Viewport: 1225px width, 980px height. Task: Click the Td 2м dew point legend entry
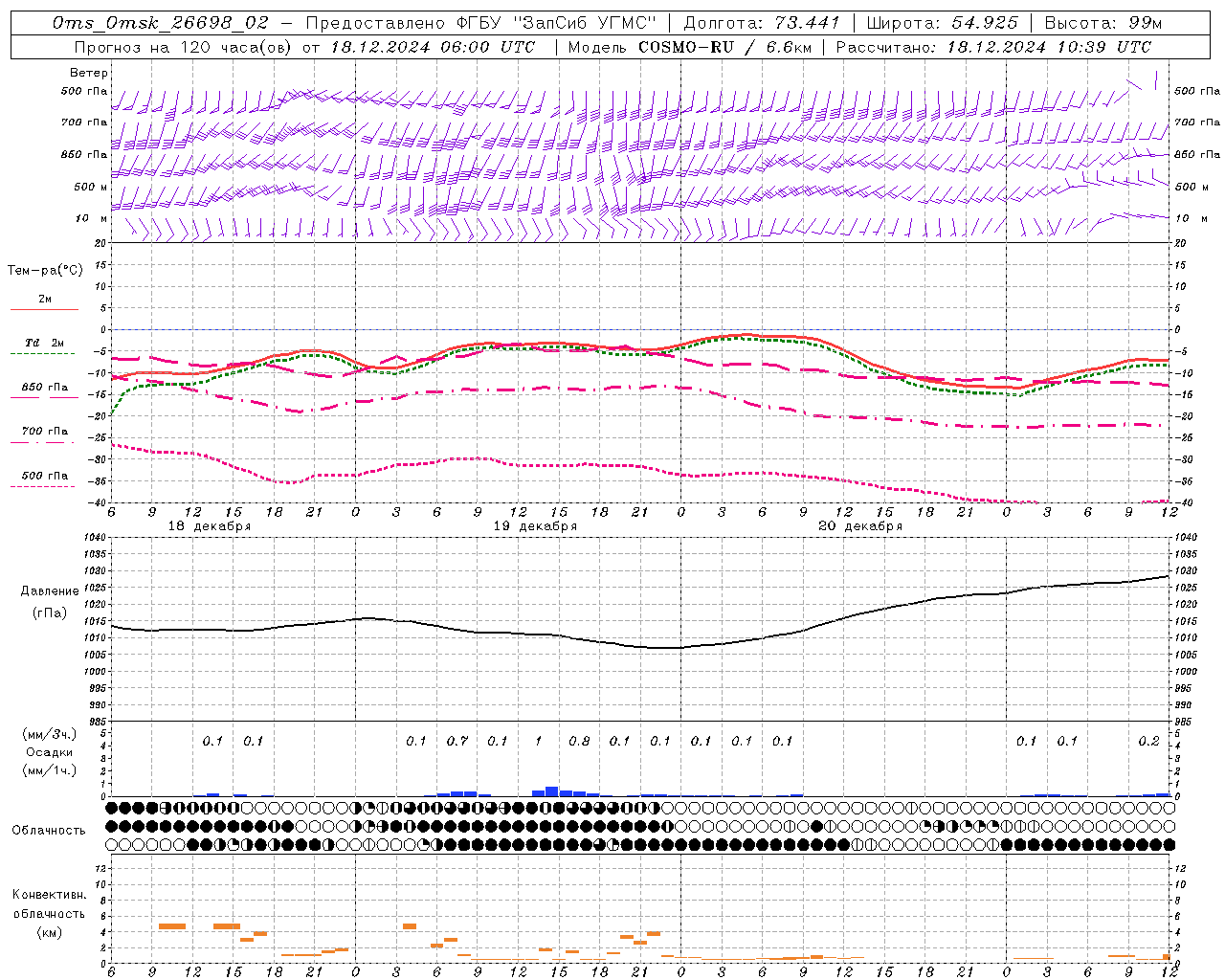tap(44, 343)
